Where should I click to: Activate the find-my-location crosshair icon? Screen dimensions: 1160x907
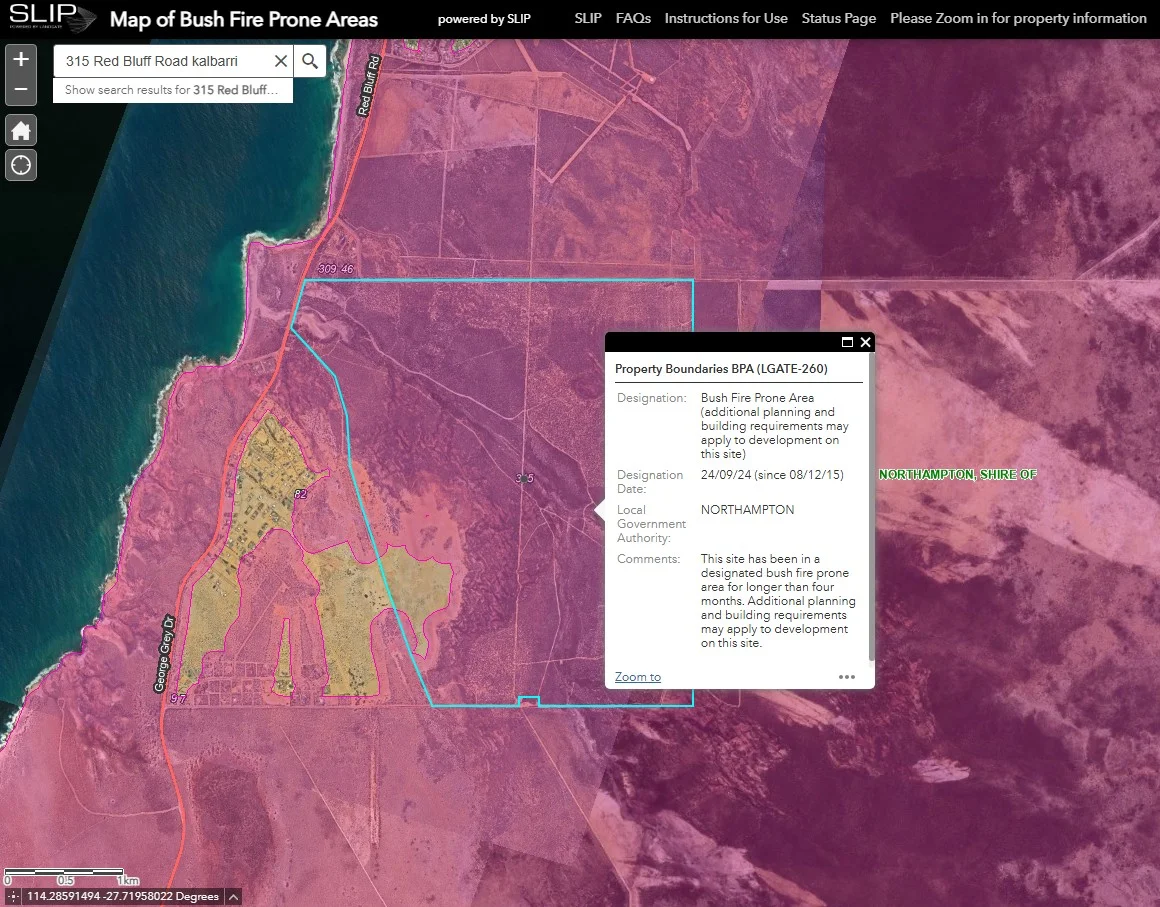20,165
